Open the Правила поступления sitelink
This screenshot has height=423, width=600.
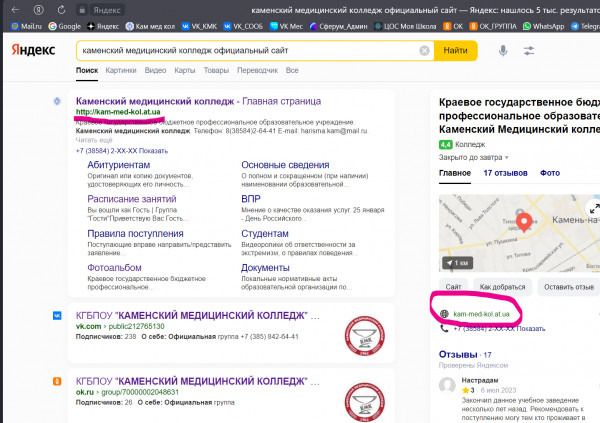click(x=135, y=234)
